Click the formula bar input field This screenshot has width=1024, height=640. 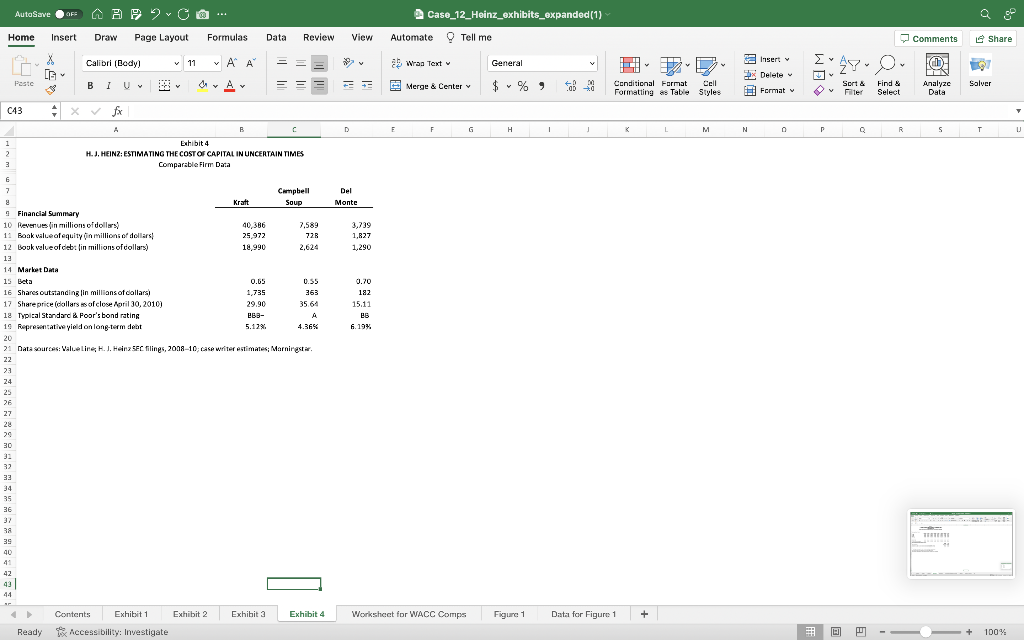click(550, 112)
